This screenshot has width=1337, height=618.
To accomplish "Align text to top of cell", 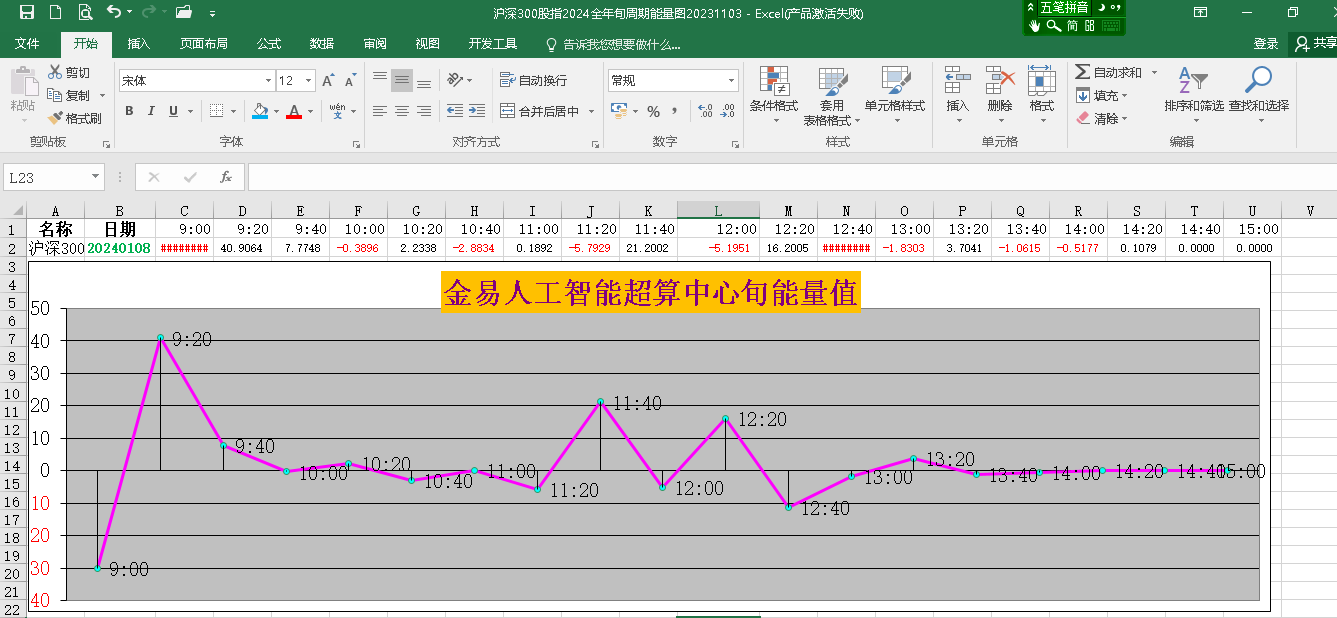I will (380, 80).
